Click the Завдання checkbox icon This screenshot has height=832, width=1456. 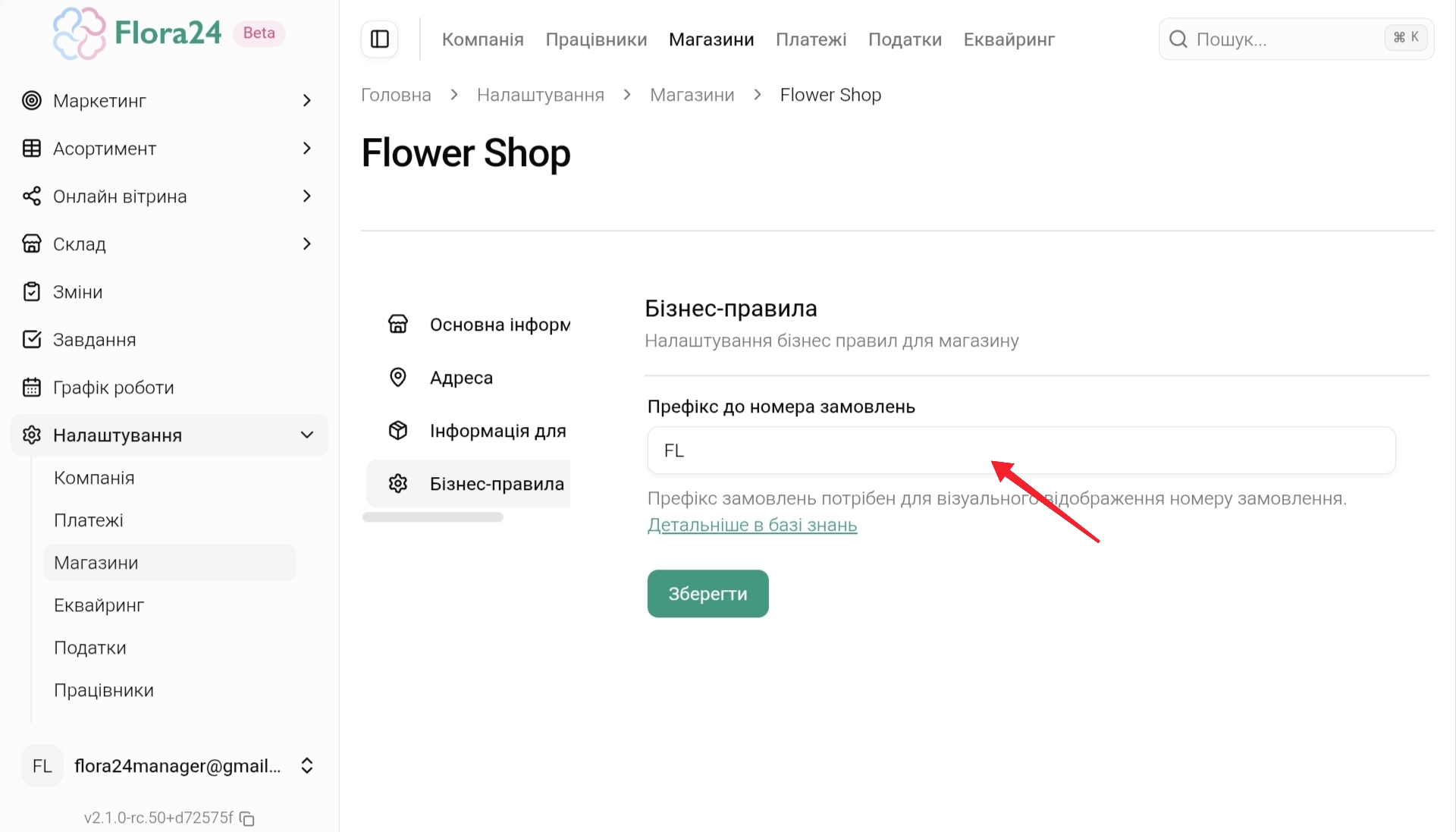32,340
